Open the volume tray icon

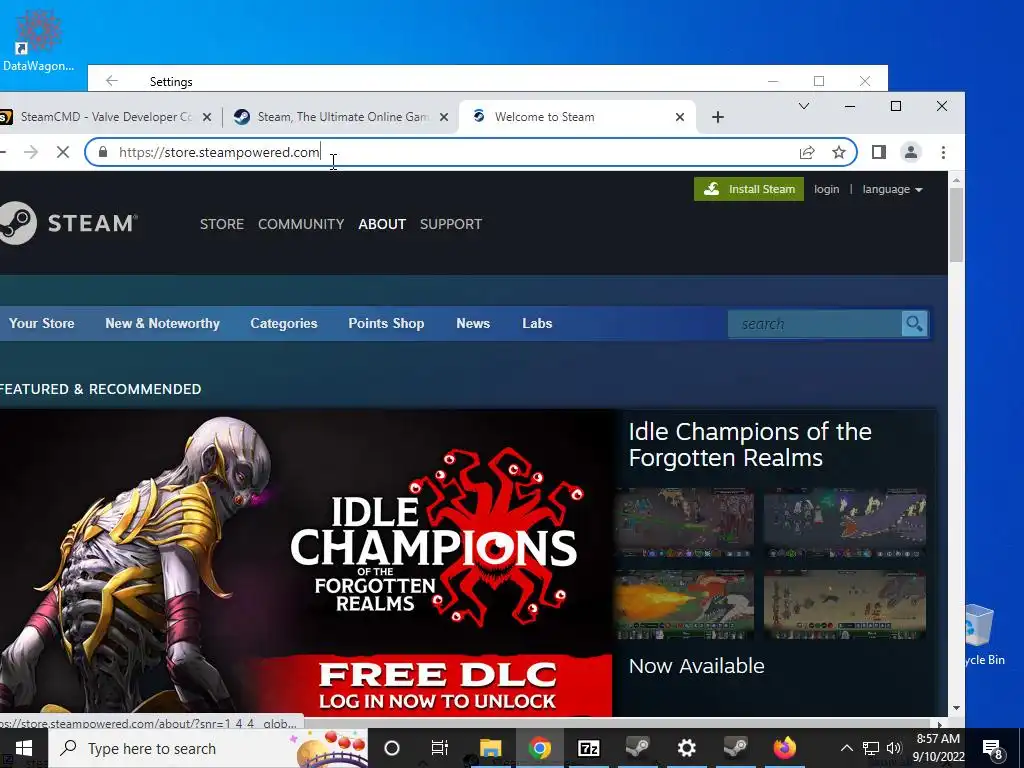point(894,748)
